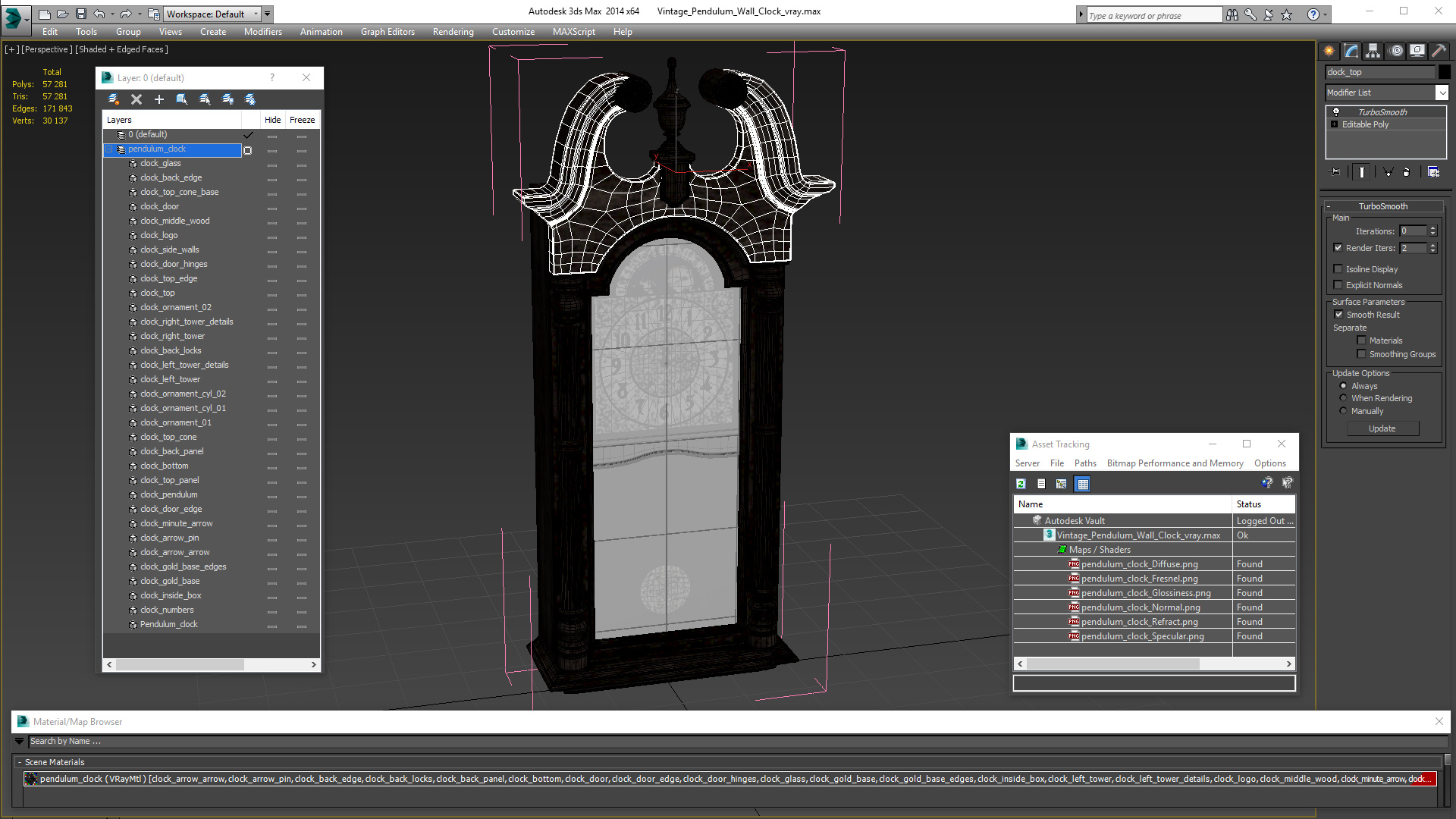This screenshot has height=819, width=1456.
Task: Open Configure Modifier Sets icon
Action: 1433,172
